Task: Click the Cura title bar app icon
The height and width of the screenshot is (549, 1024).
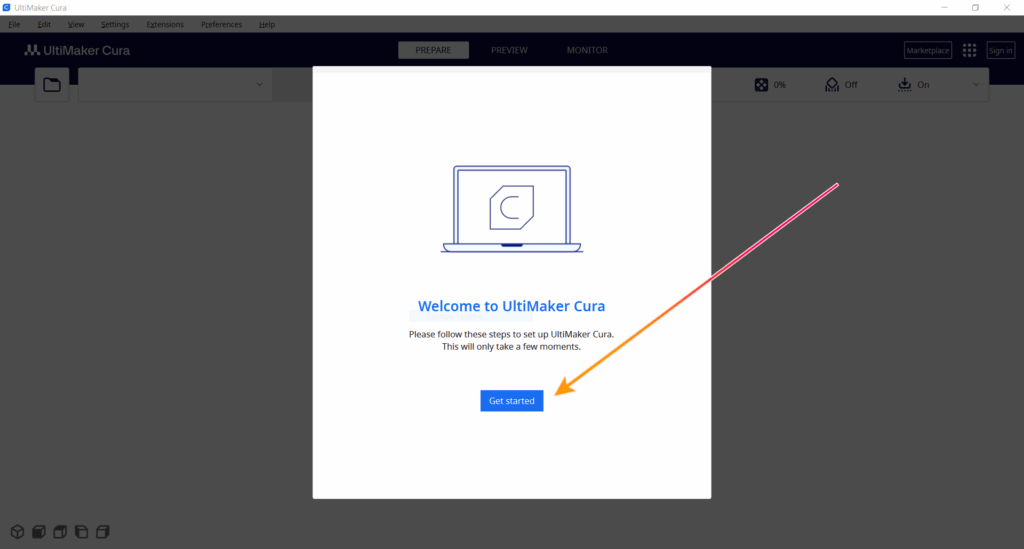Action: [7, 7]
